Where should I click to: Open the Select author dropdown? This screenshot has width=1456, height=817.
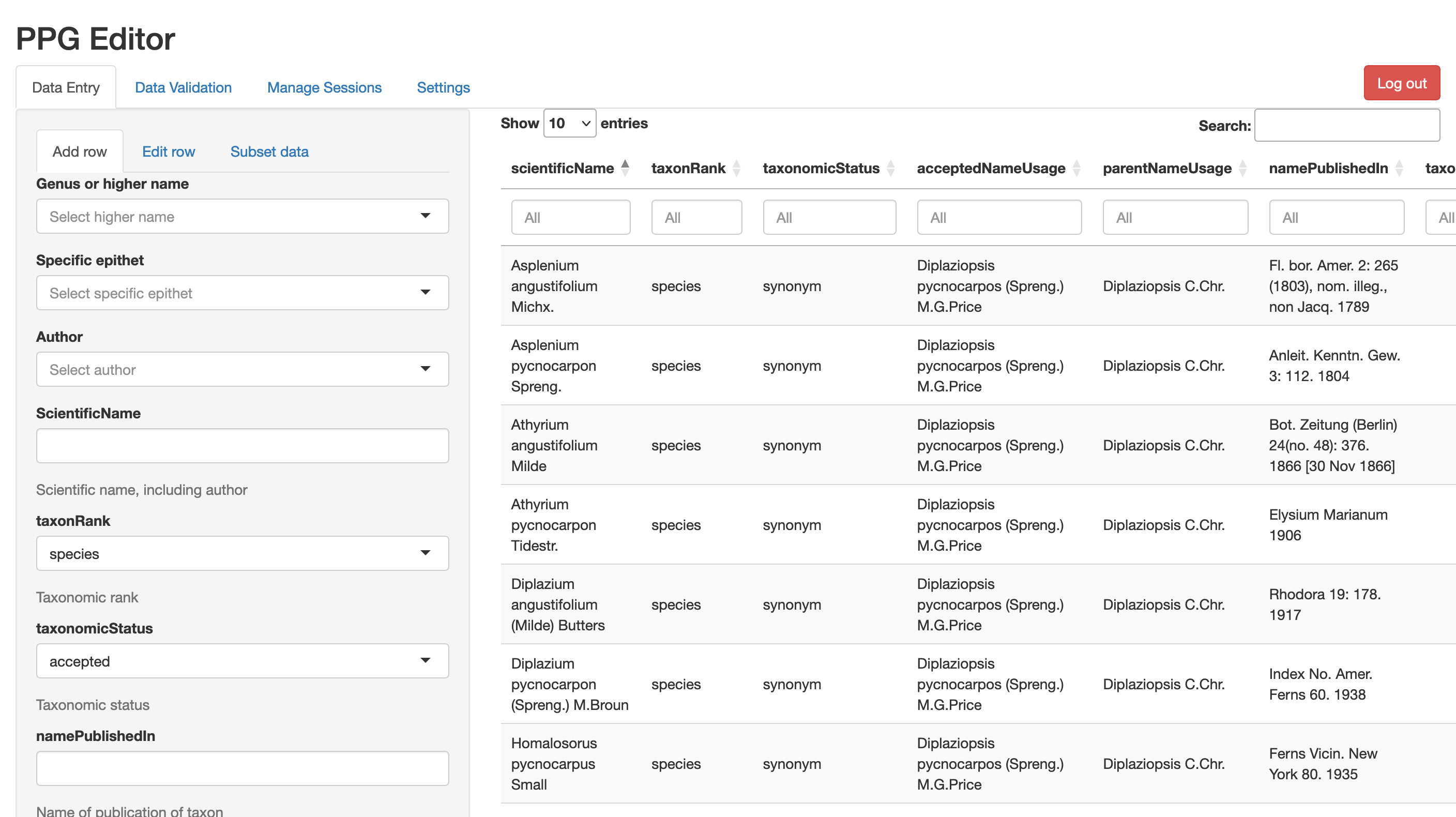[242, 369]
